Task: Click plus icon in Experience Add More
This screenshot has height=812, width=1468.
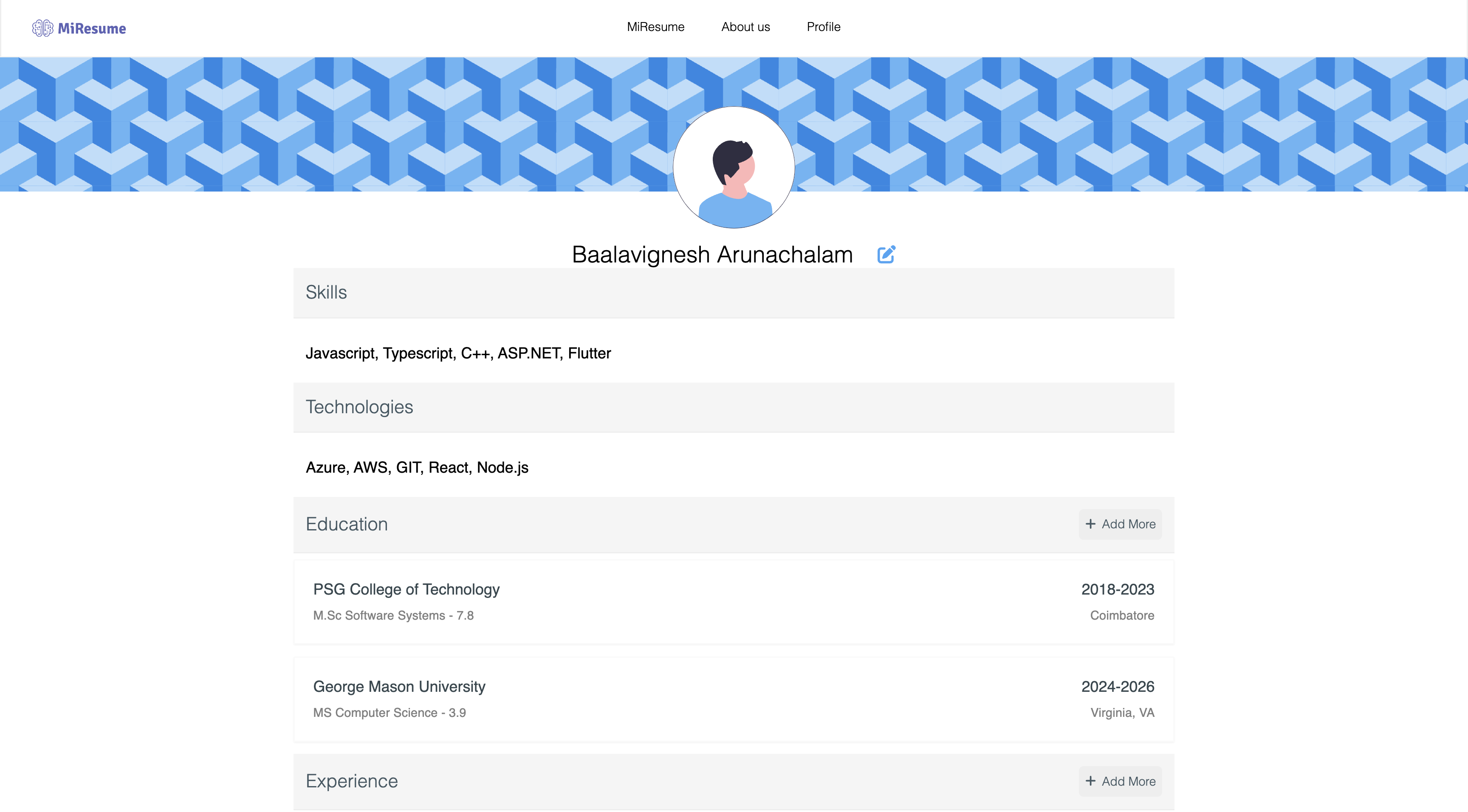Action: tap(1090, 781)
